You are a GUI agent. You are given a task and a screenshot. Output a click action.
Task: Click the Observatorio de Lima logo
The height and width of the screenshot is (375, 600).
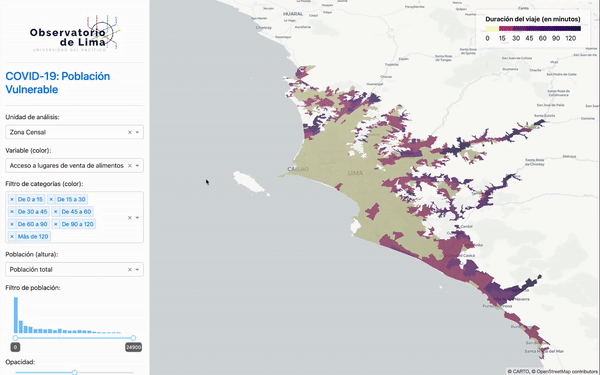pyautogui.click(x=75, y=33)
